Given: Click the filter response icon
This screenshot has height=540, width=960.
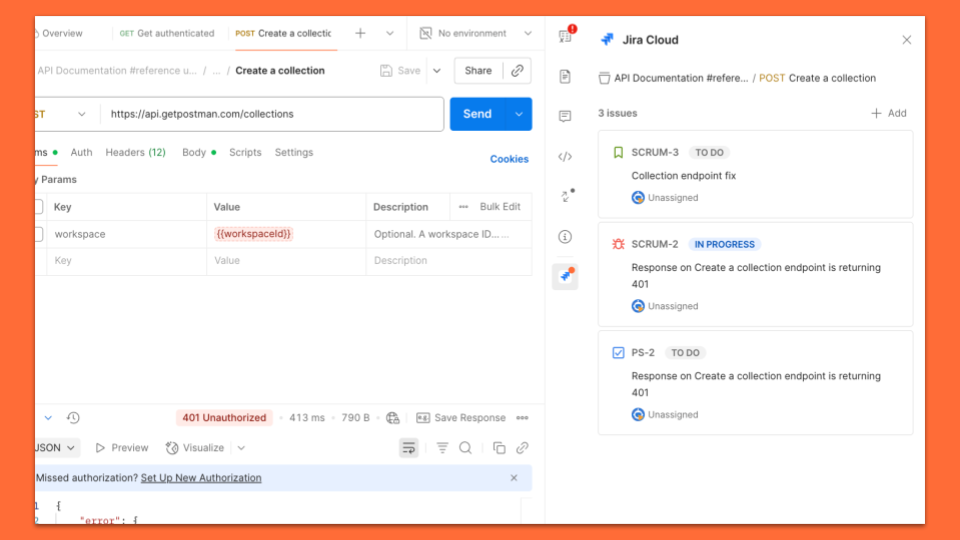Looking at the screenshot, I should pos(442,448).
